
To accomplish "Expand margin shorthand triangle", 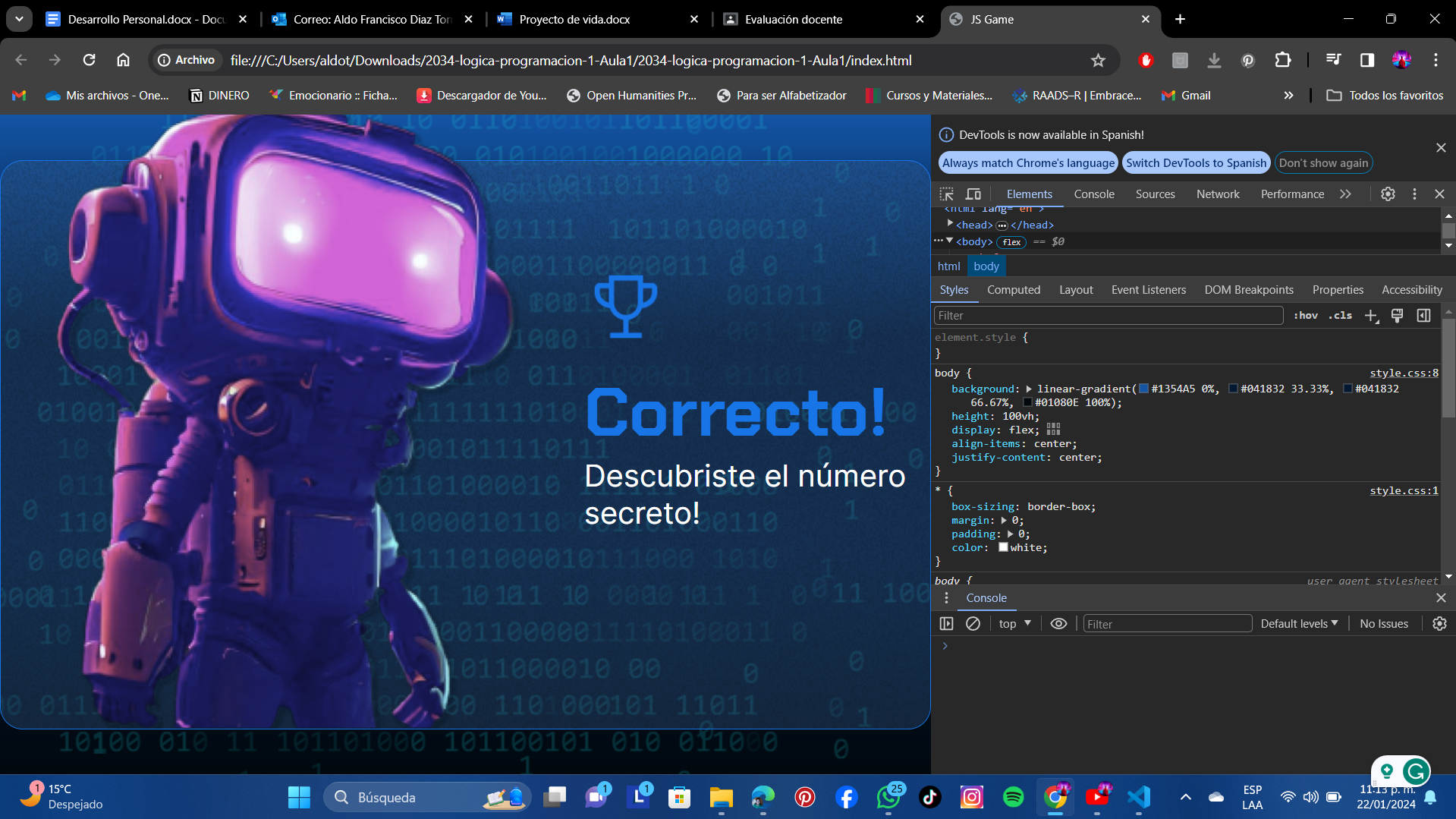I will (1004, 521).
